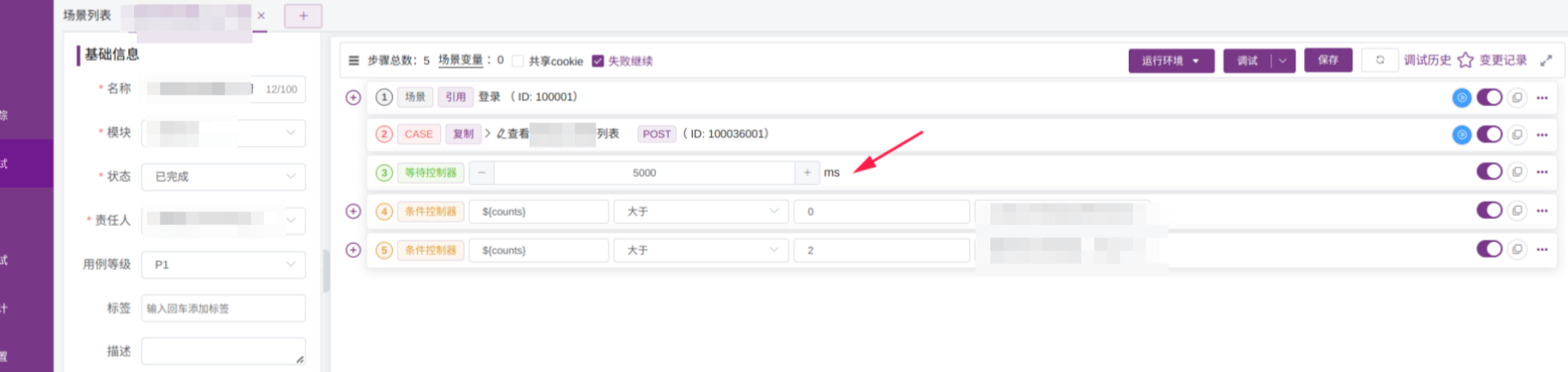This screenshot has height=372, width=1568.
Task: Decrease wait time with the minus stepper
Action: 481,173
